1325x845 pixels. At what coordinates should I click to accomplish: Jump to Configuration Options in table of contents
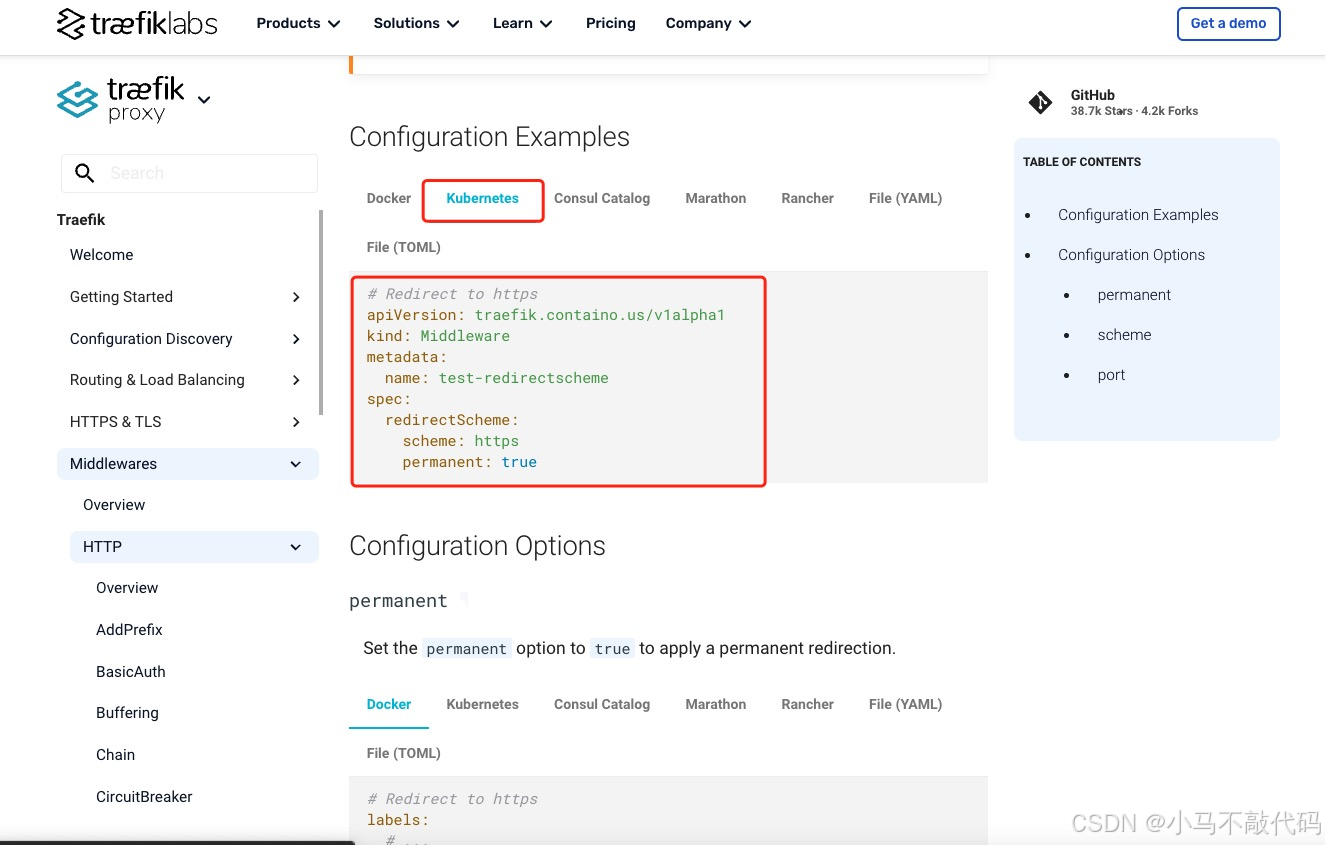point(1131,255)
